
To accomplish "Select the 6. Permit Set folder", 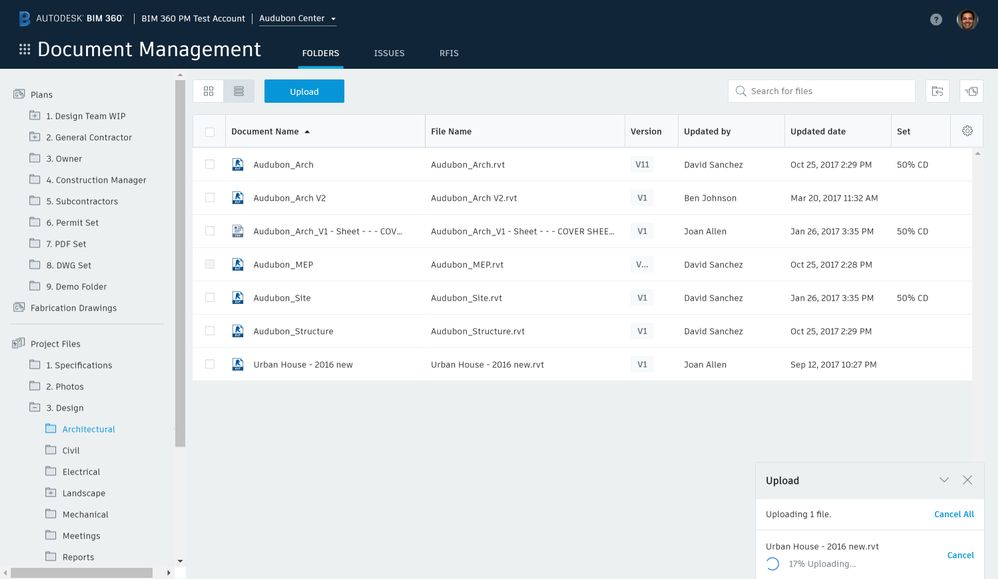I will (72, 222).
